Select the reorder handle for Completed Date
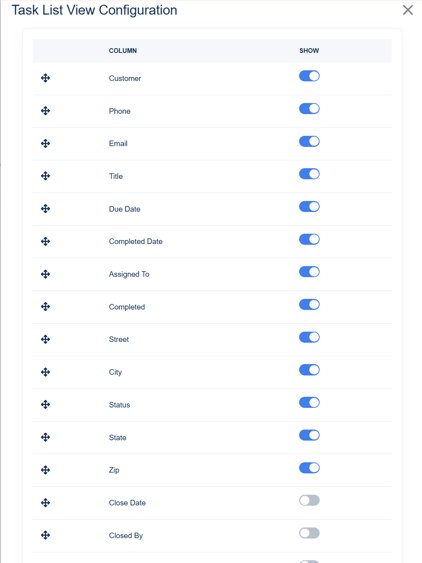The width and height of the screenshot is (422, 563). (45, 241)
